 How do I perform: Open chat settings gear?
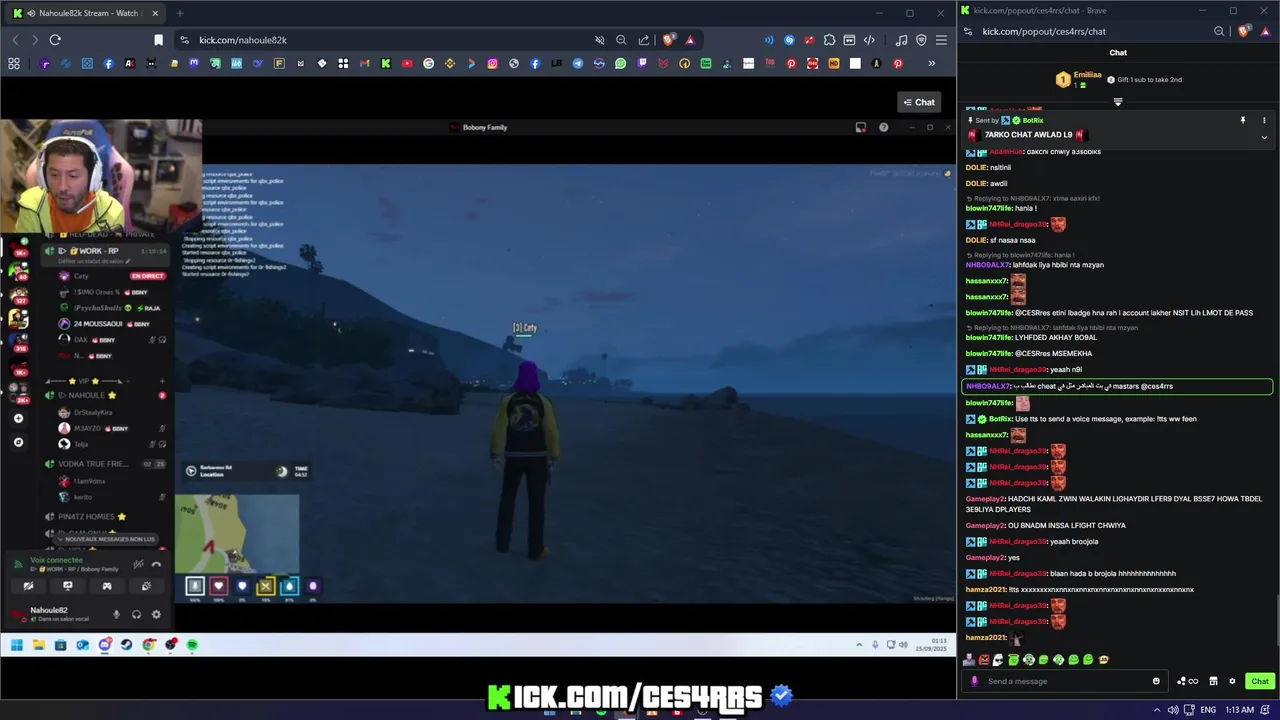1232,682
